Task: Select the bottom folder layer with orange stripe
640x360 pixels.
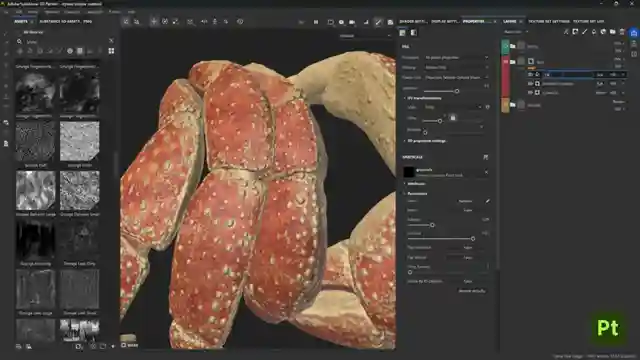Action: tap(563, 105)
